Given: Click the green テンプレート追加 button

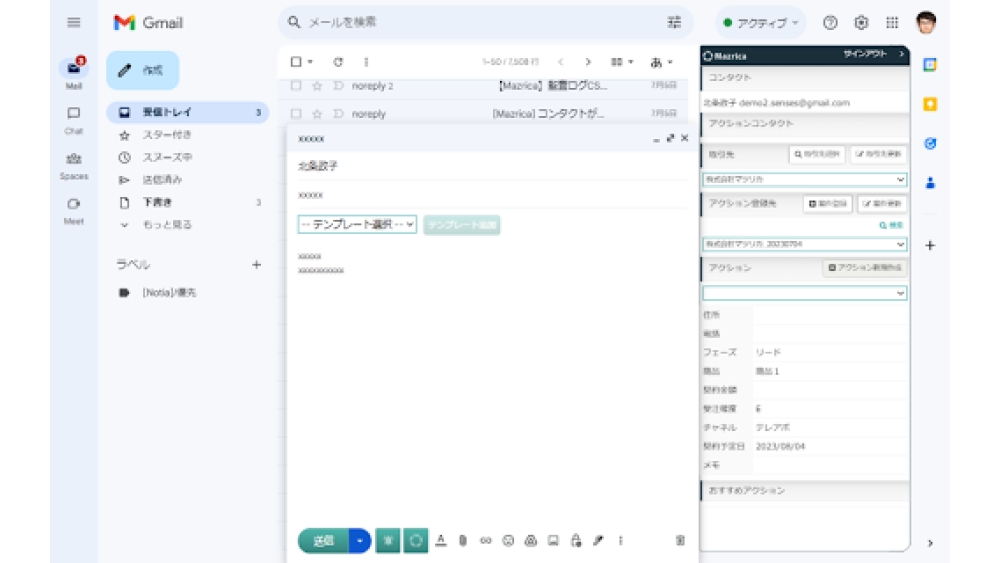Looking at the screenshot, I should [x=462, y=225].
